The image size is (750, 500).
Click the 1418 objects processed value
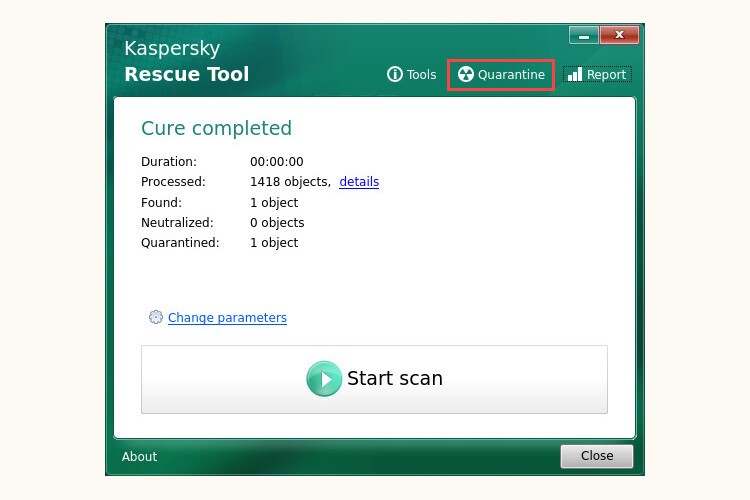[290, 182]
